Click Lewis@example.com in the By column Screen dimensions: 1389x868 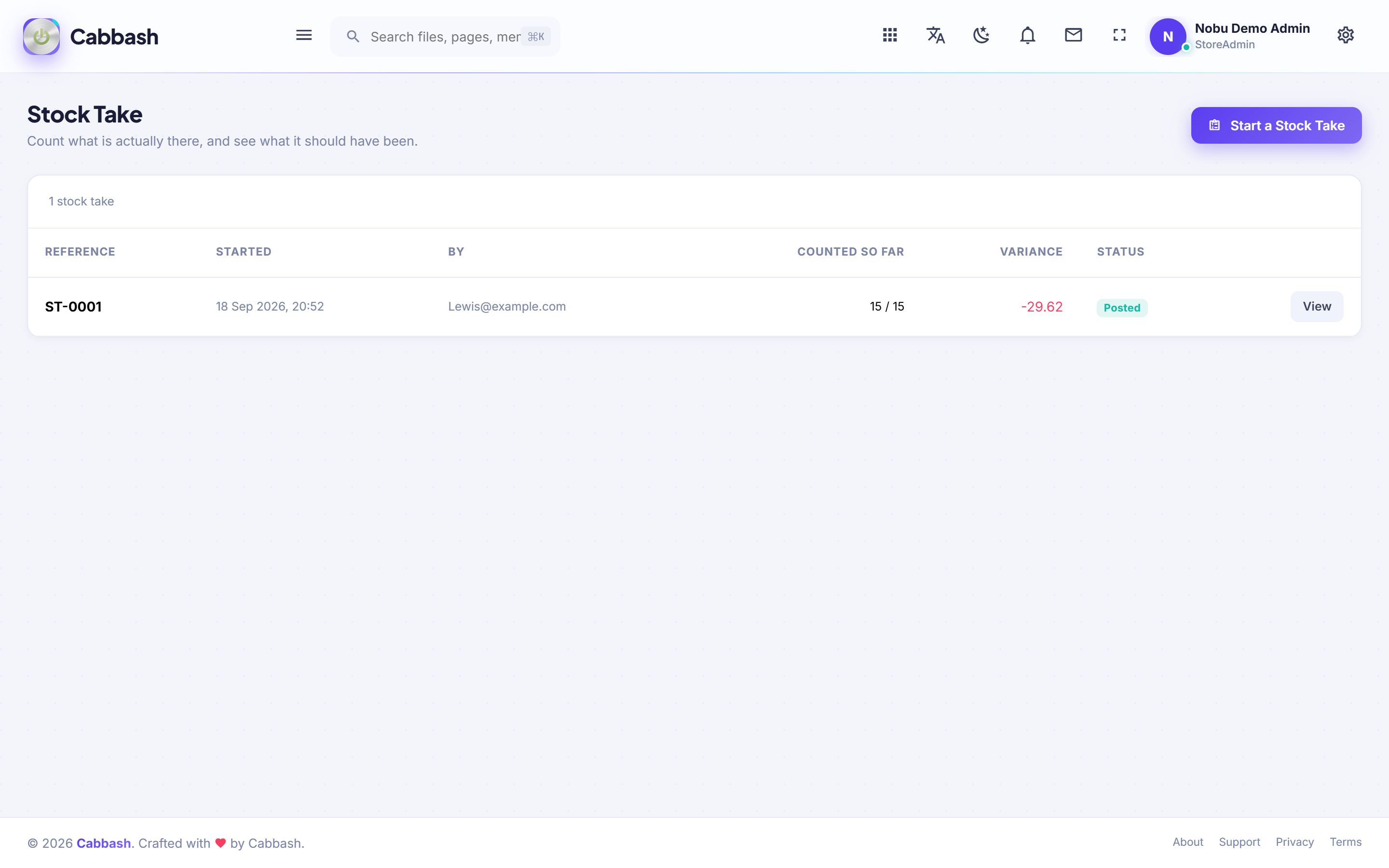tap(507, 307)
